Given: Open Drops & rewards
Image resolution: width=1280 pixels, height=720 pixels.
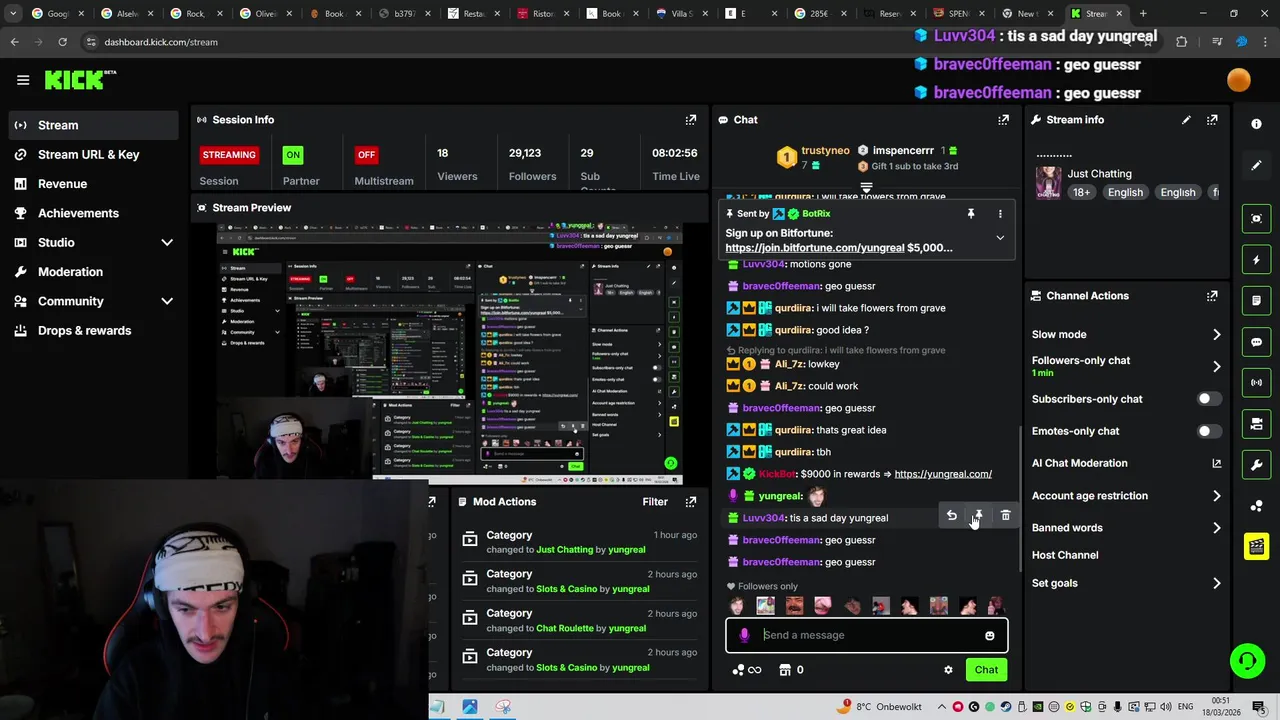Looking at the screenshot, I should 92,331.
